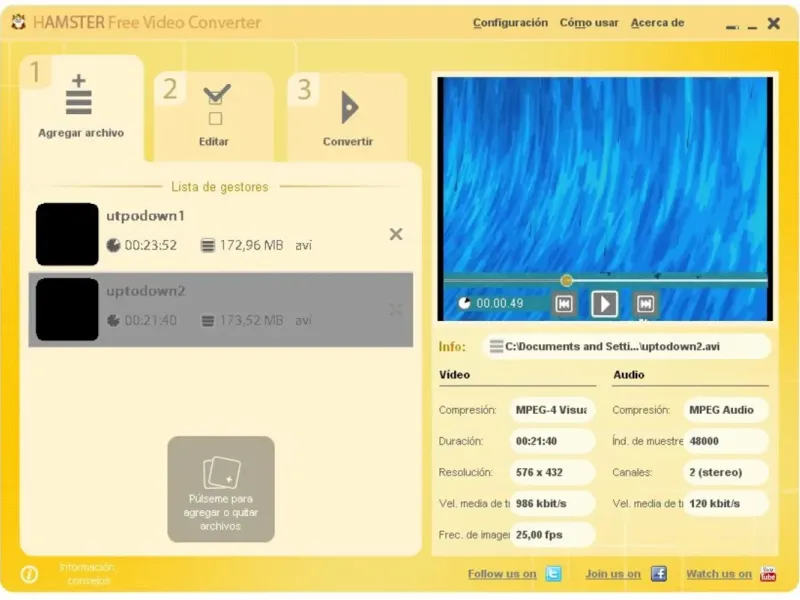The height and width of the screenshot is (600, 800).
Task: Close the Hamster converter window
Action: click(773, 23)
